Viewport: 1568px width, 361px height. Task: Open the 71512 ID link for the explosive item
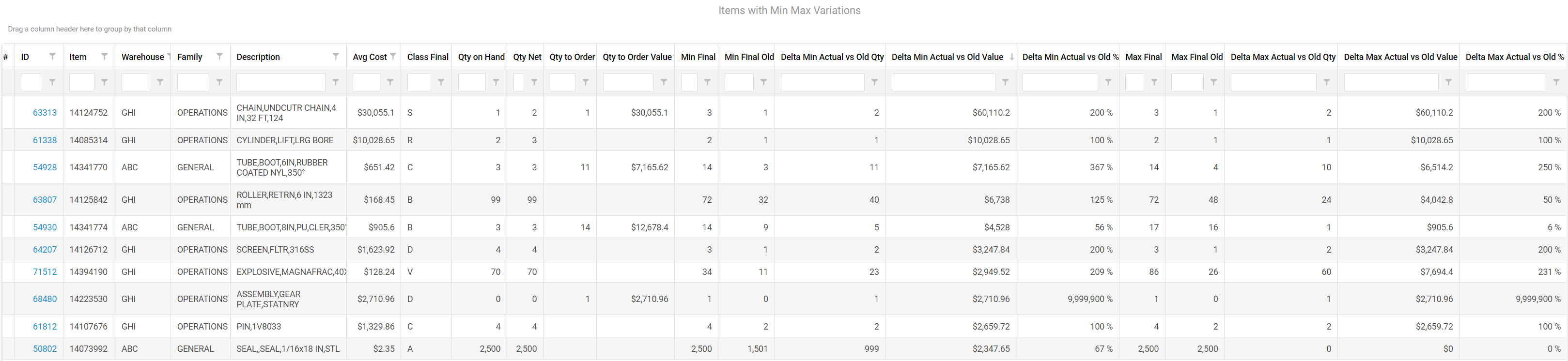pyautogui.click(x=45, y=271)
